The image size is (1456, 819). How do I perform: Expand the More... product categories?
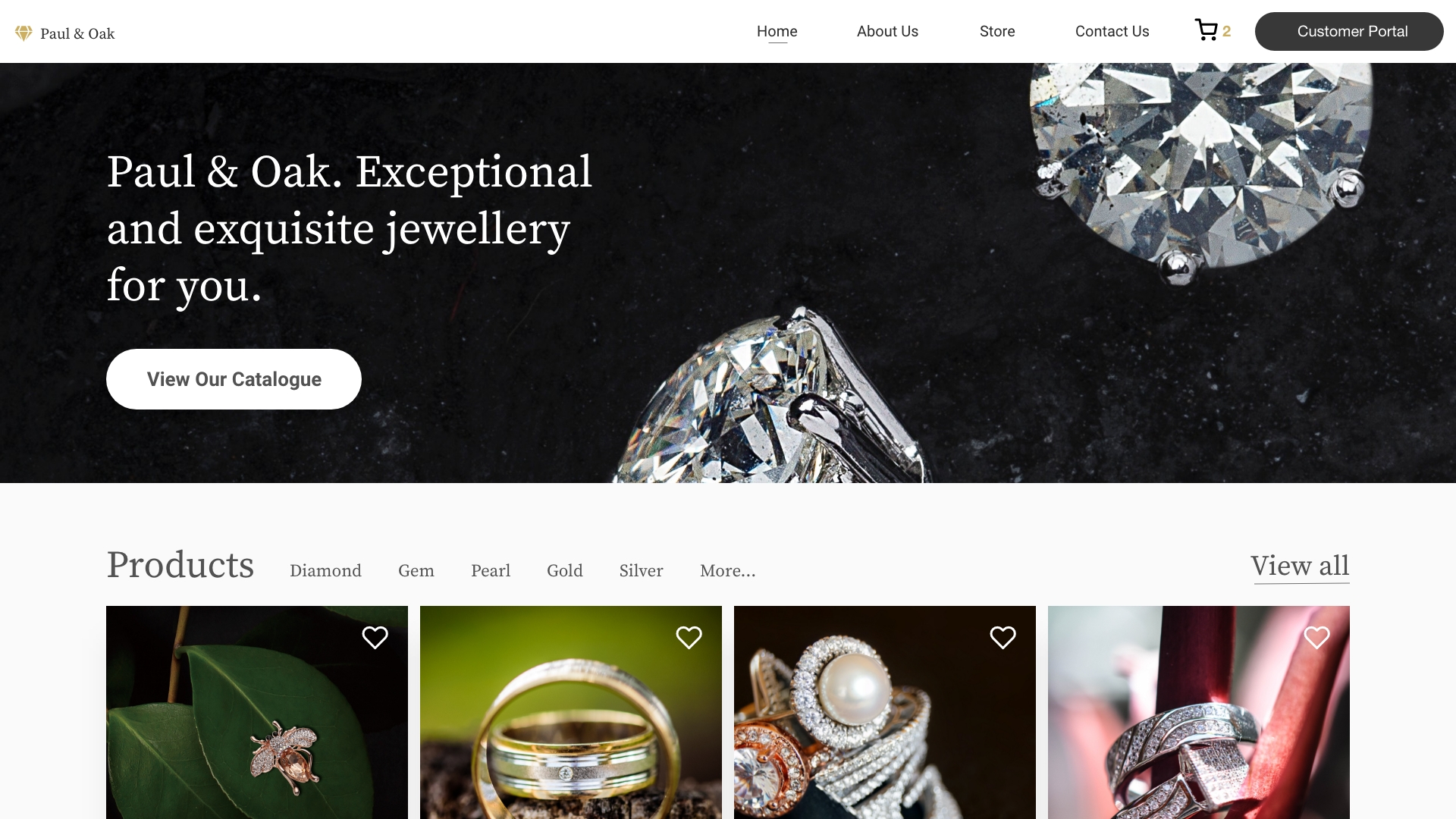(727, 570)
